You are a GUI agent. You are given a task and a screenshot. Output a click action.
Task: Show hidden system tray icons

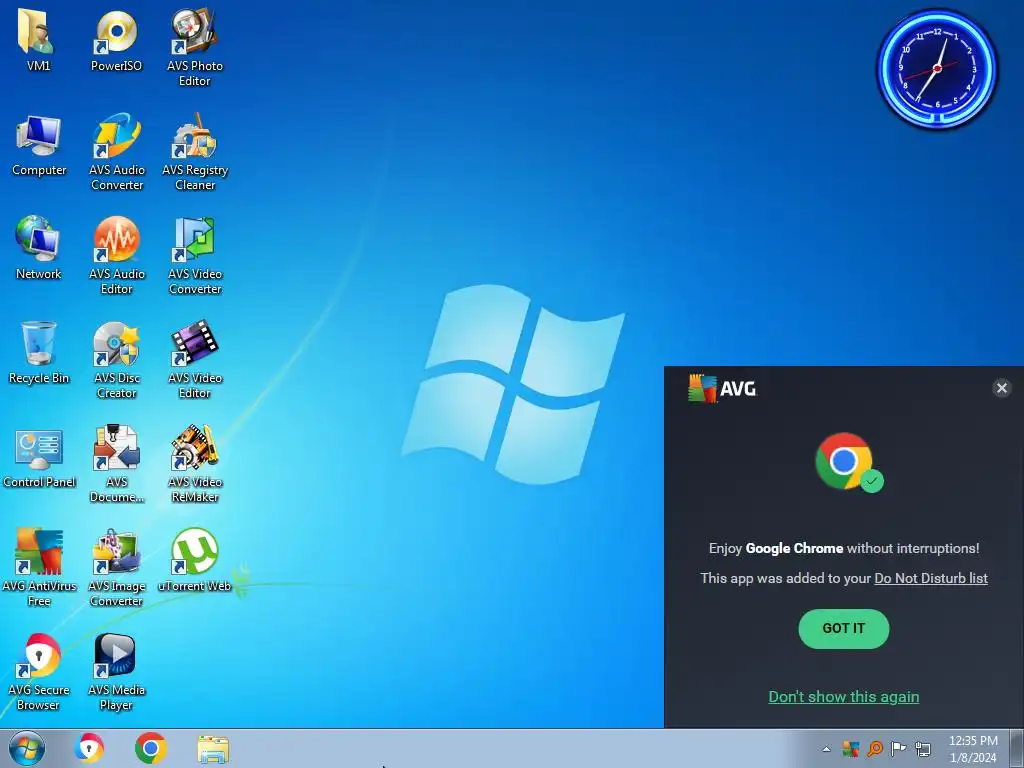point(826,749)
